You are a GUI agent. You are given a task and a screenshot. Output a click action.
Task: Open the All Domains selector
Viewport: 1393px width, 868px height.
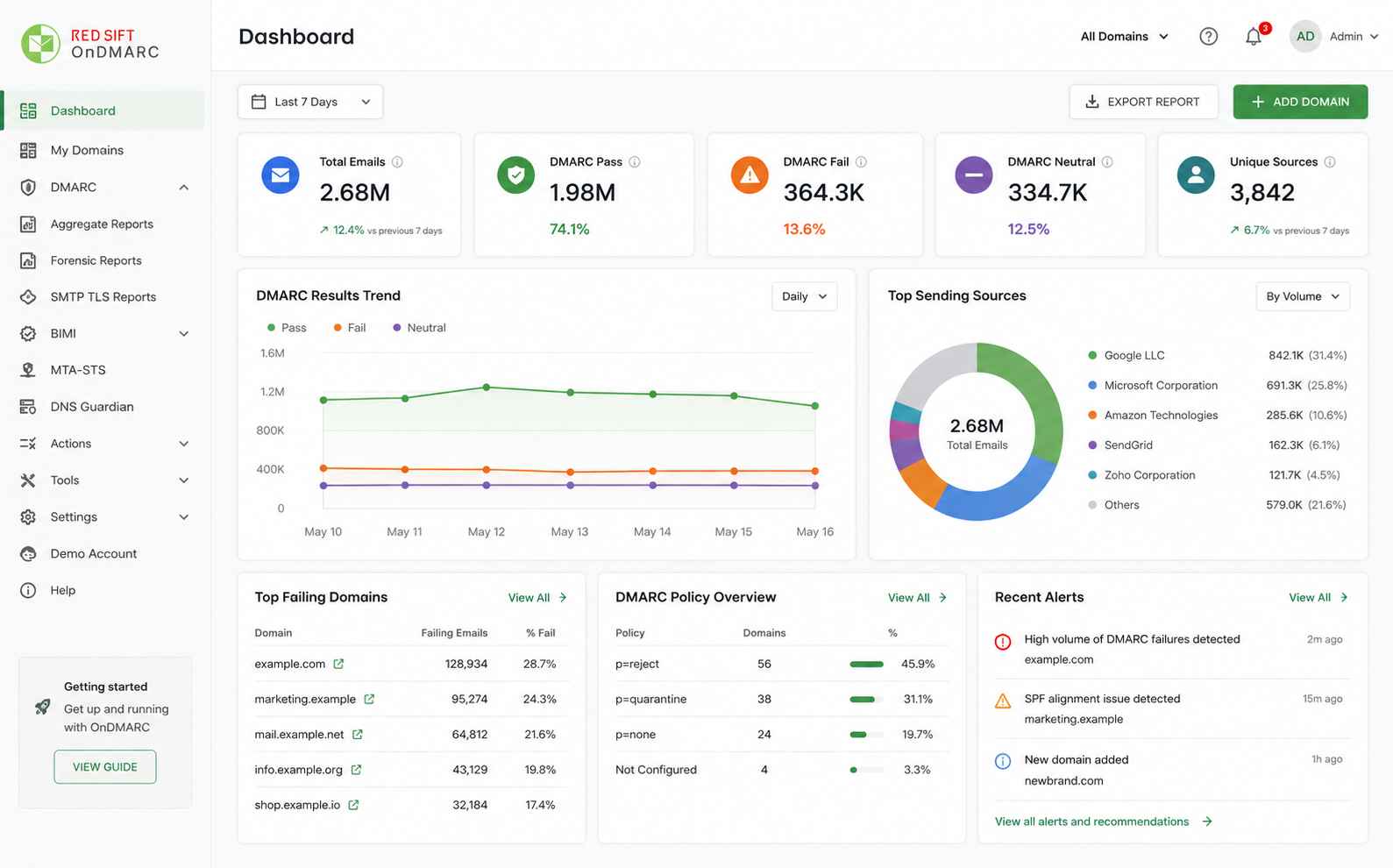tap(1124, 36)
